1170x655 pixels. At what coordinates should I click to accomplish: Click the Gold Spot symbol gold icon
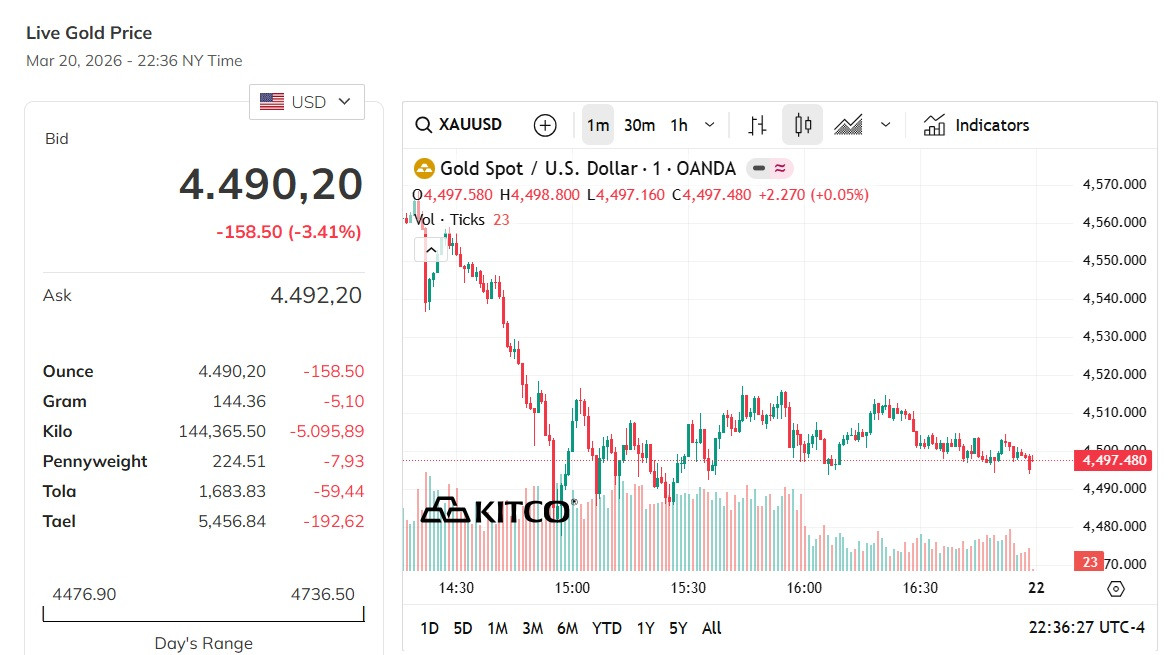click(424, 168)
